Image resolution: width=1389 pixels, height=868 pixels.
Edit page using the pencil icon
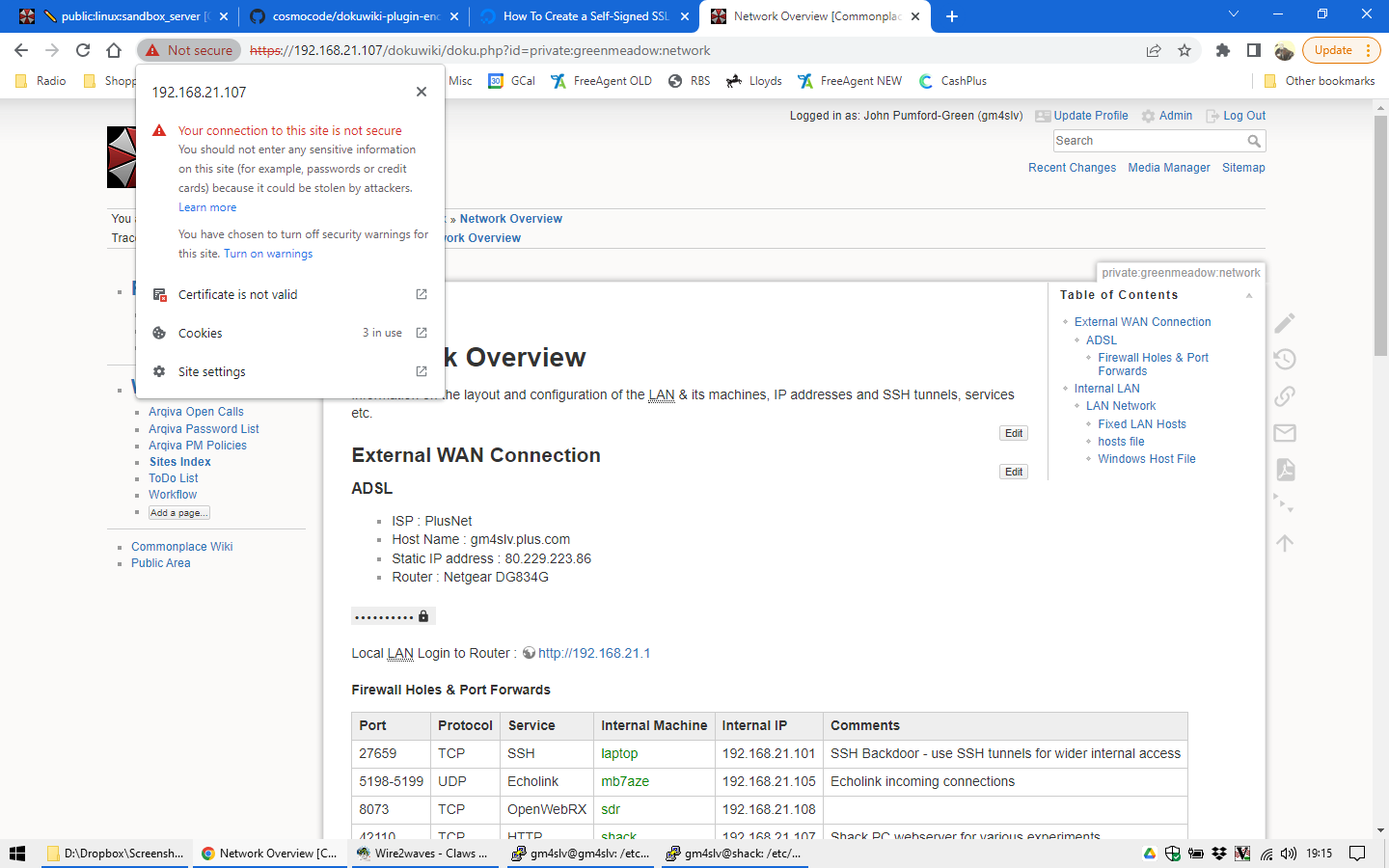[1284, 322]
